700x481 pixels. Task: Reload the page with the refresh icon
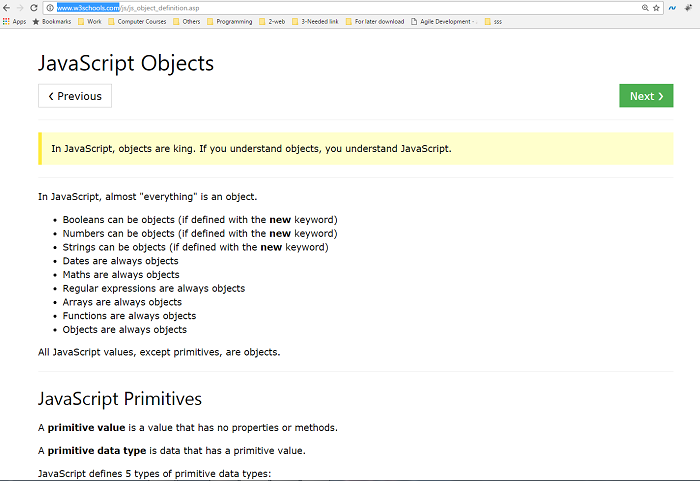coord(33,8)
